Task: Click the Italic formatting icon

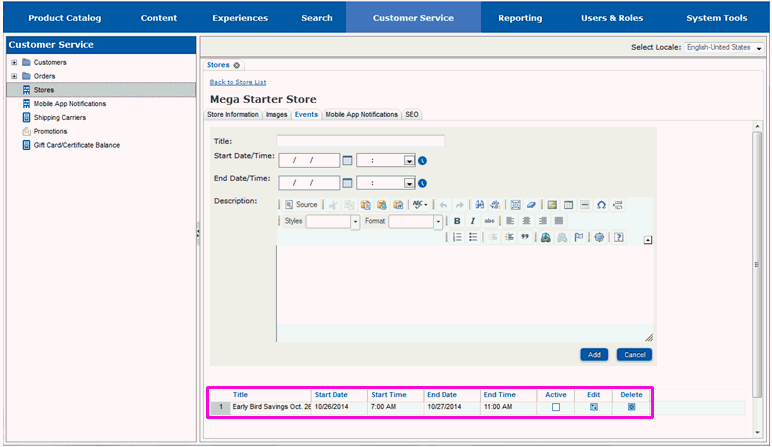Action: (x=472, y=221)
